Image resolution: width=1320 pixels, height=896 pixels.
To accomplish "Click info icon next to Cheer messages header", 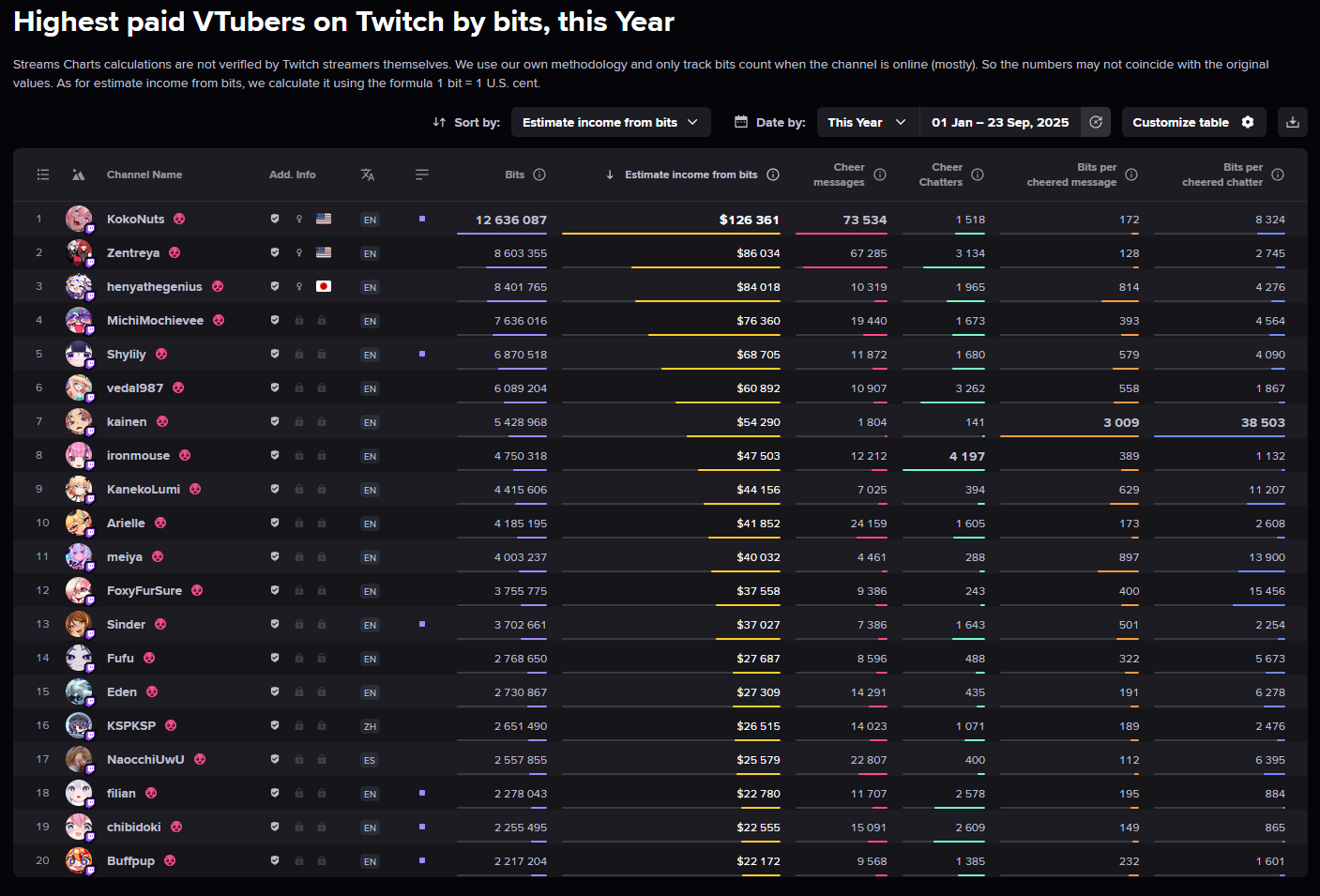I will coord(880,175).
